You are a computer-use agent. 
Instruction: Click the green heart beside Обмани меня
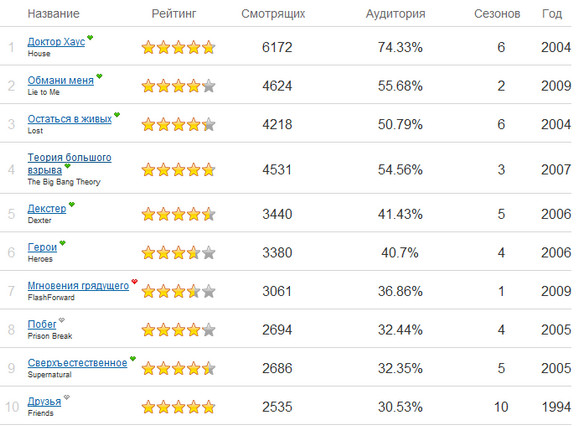tap(99, 76)
